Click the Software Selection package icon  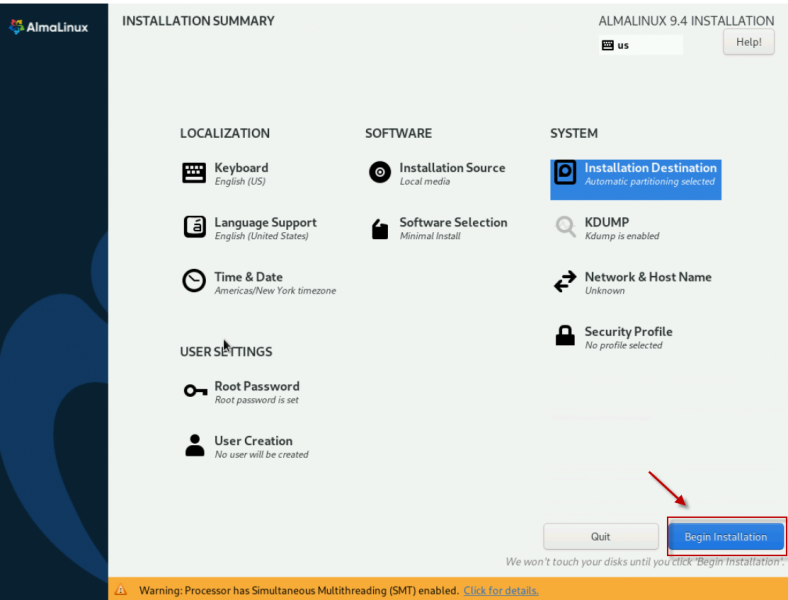tap(380, 229)
